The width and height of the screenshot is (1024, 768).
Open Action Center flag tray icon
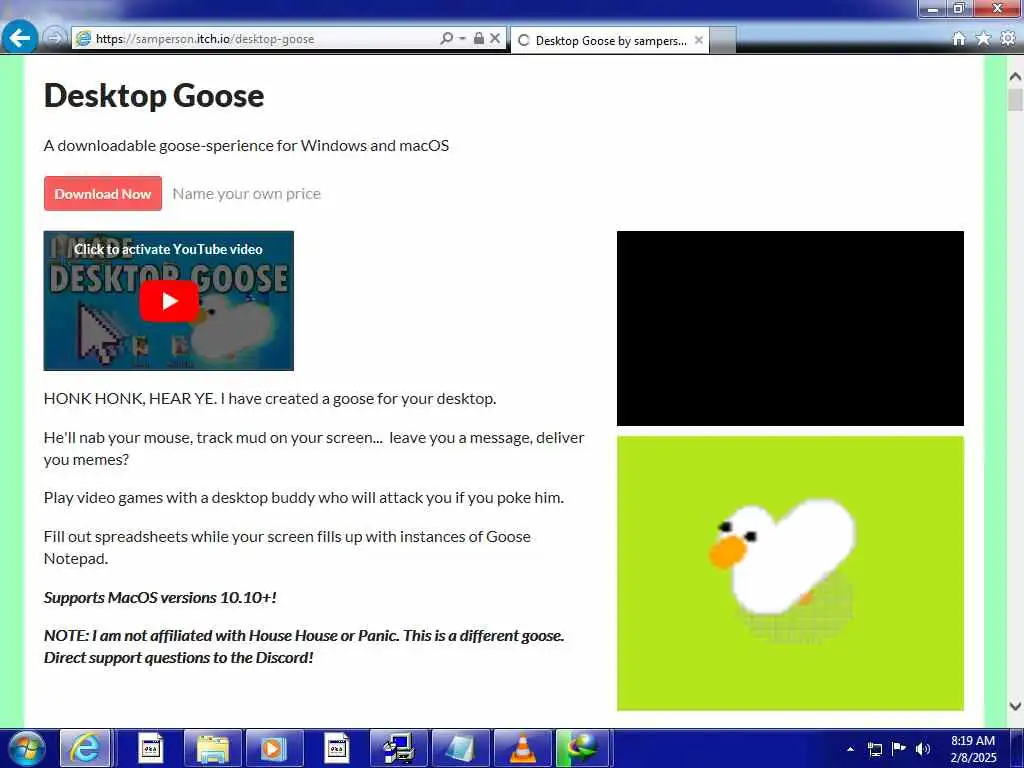click(899, 748)
